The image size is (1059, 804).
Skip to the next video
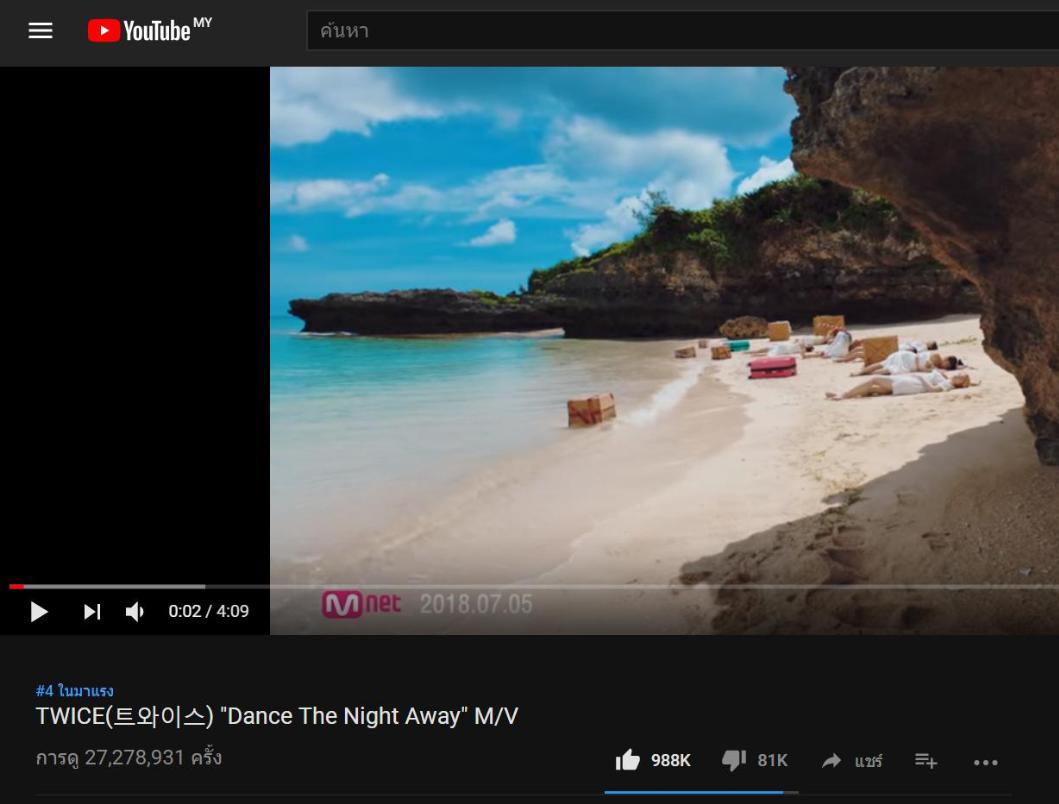pyautogui.click(x=91, y=611)
